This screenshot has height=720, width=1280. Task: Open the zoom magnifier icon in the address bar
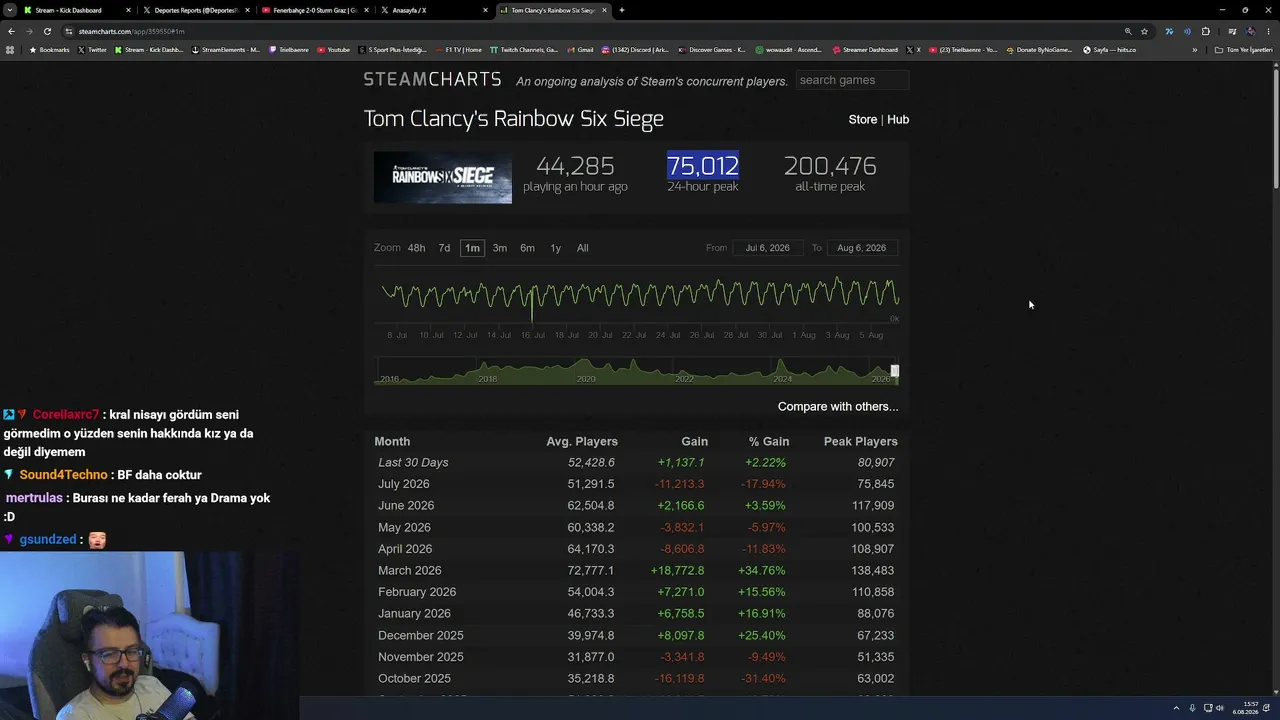(1128, 31)
